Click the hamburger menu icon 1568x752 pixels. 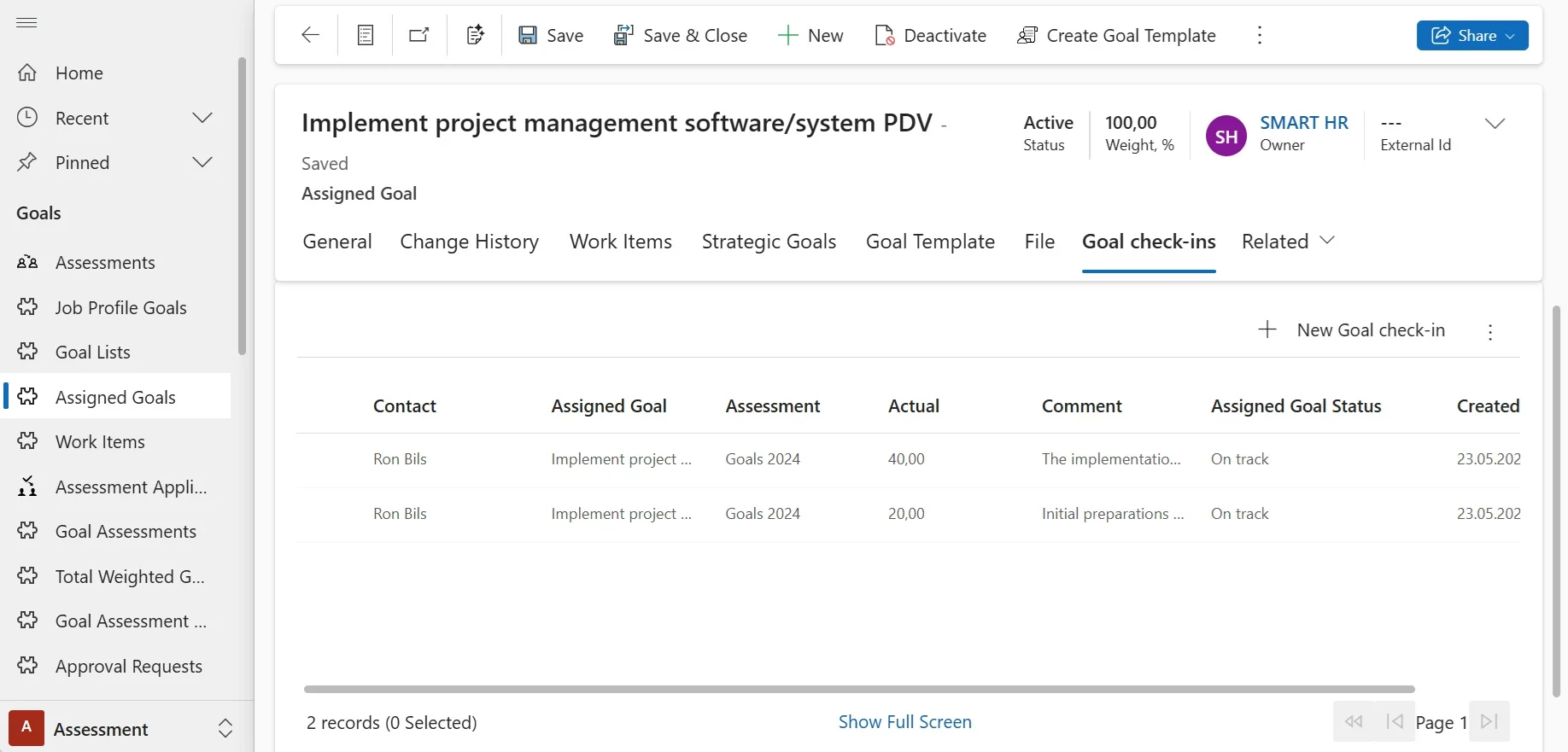(x=26, y=22)
